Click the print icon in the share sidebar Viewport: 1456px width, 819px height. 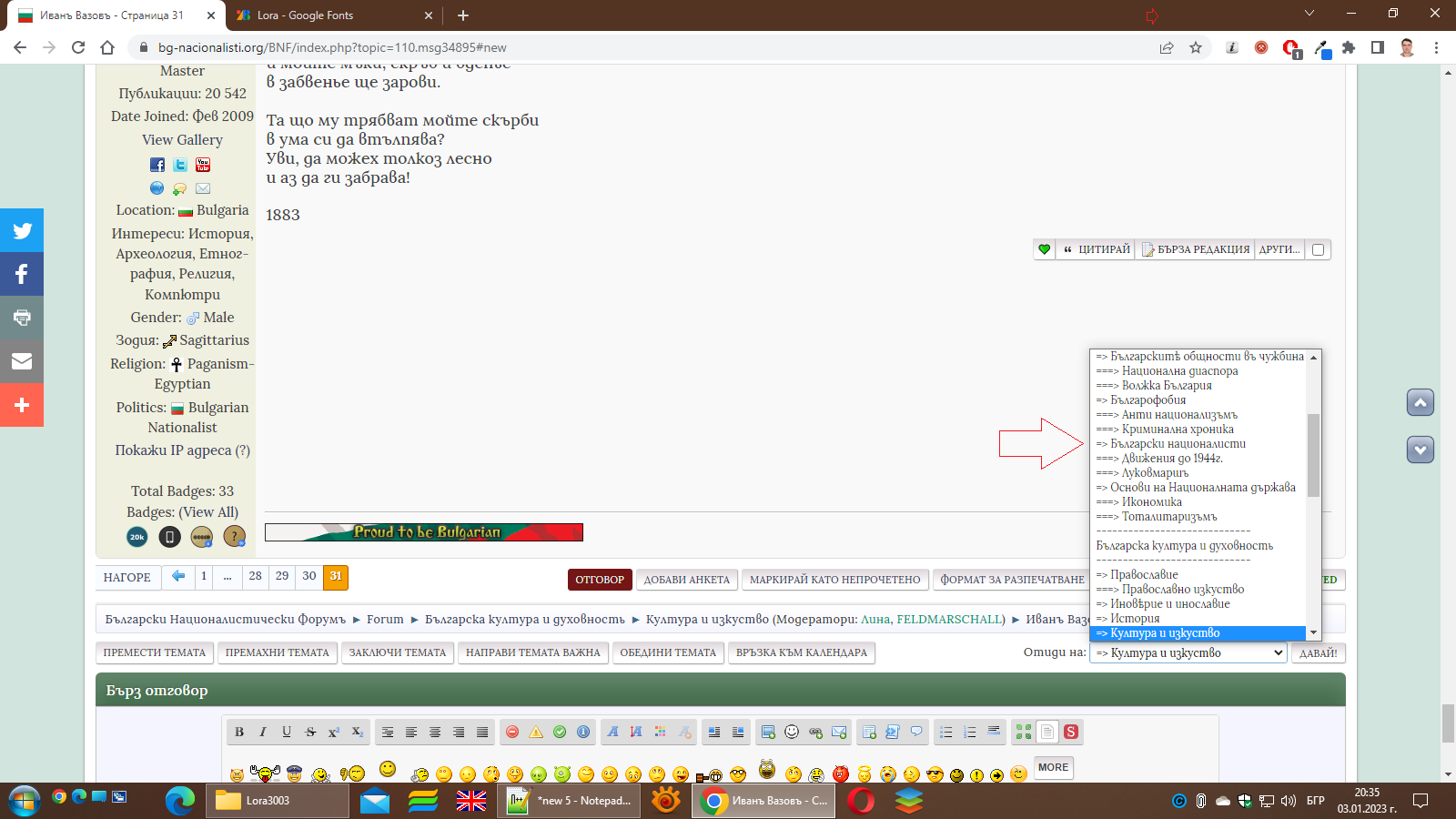[x=22, y=318]
